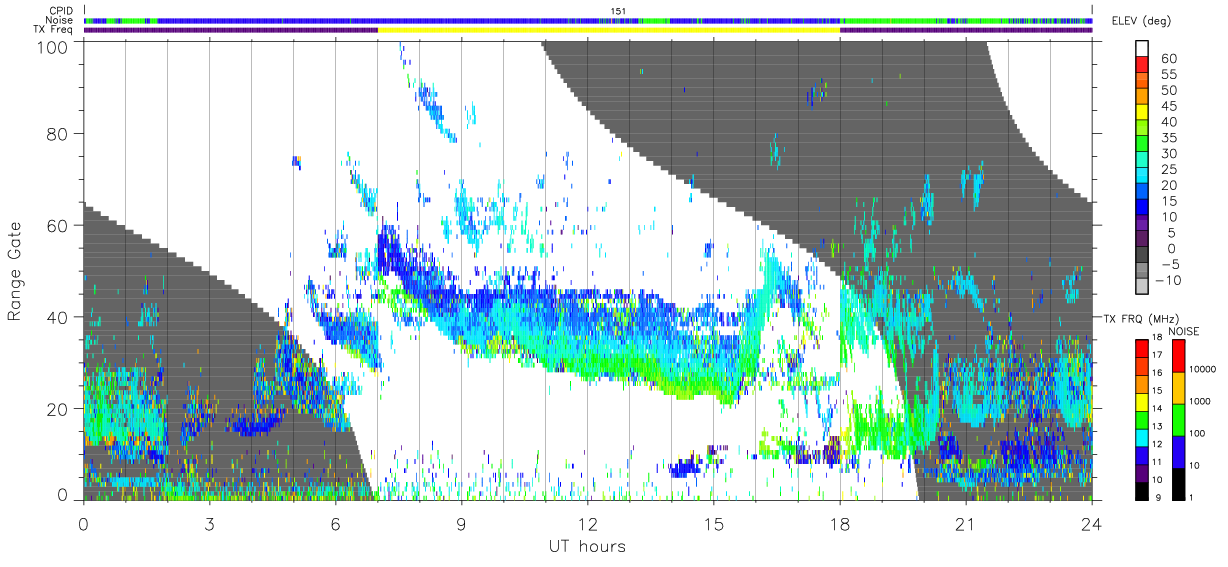Click the red 55–60 degree elevation swatch
This screenshot has height=567, width=1228.
tap(1142, 65)
